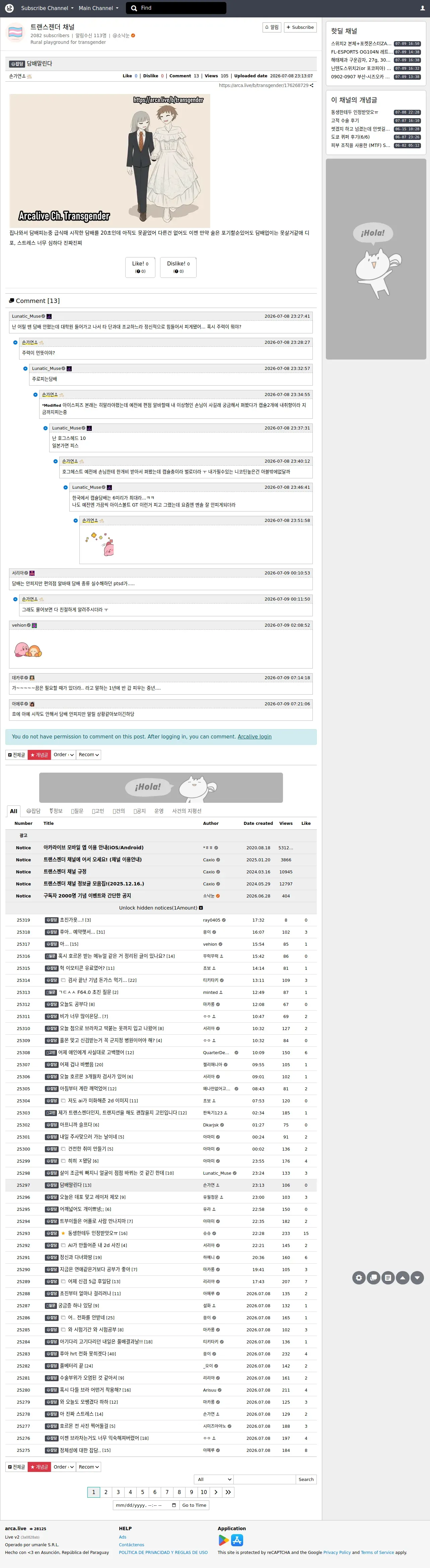Jump to the bottom with the floating down arrow

click(417, 1278)
